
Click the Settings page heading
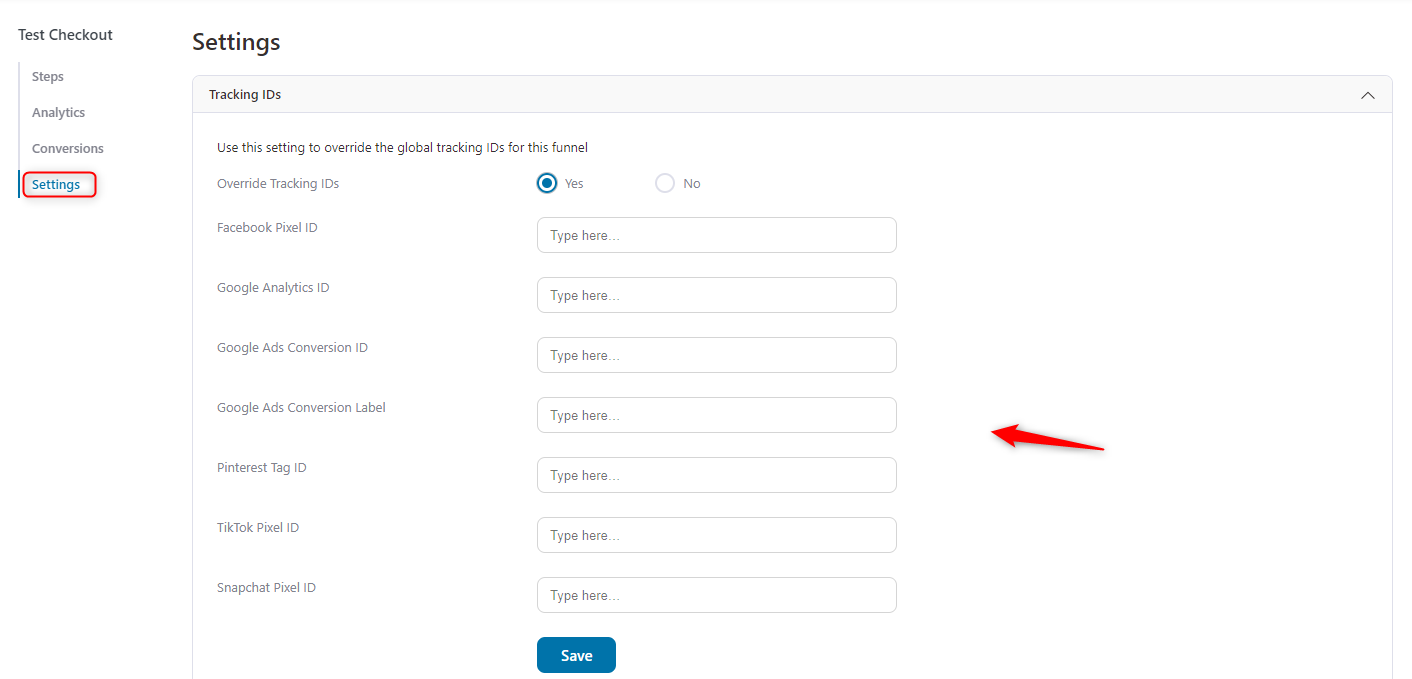click(236, 42)
